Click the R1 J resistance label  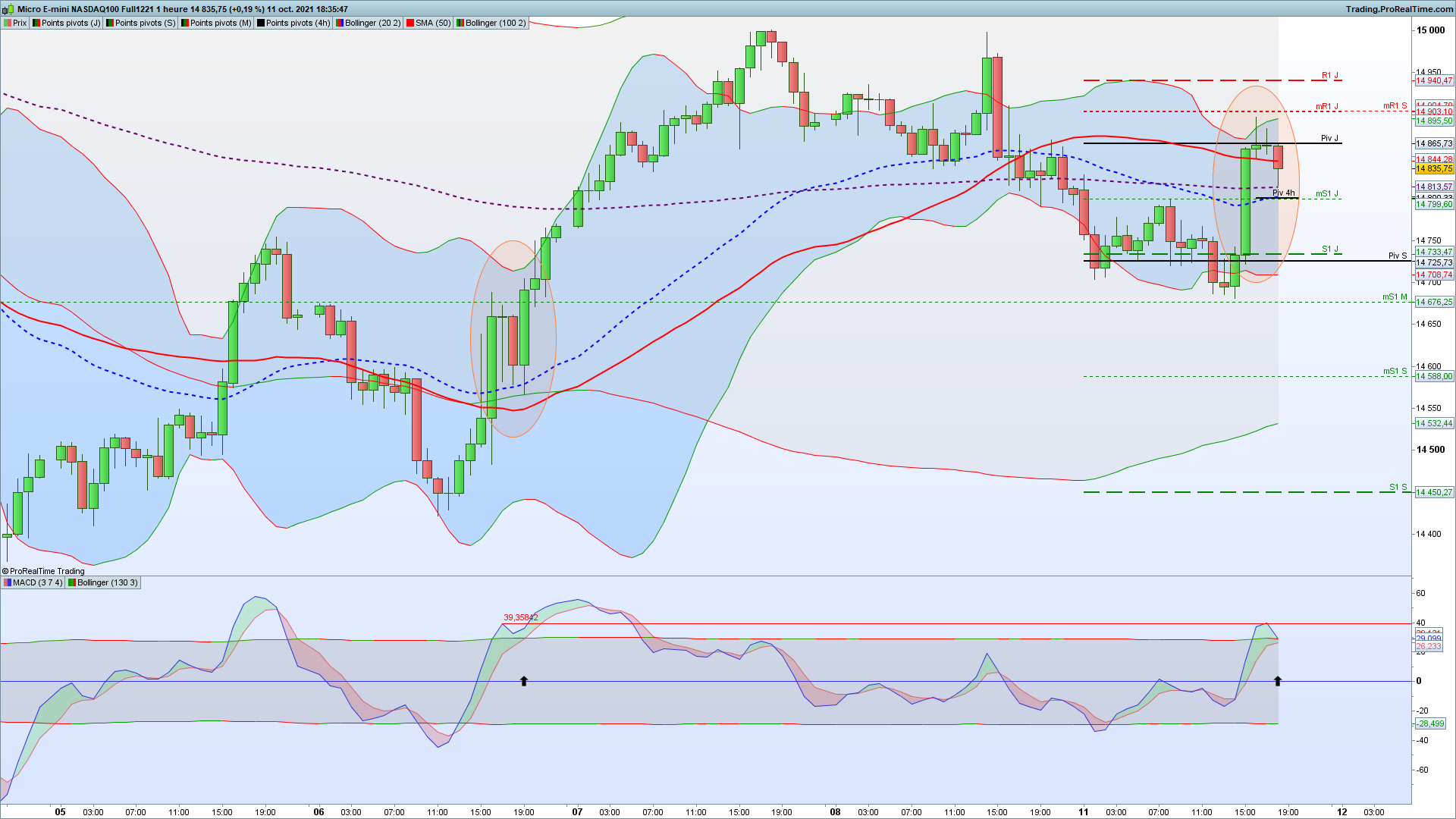(x=1329, y=75)
